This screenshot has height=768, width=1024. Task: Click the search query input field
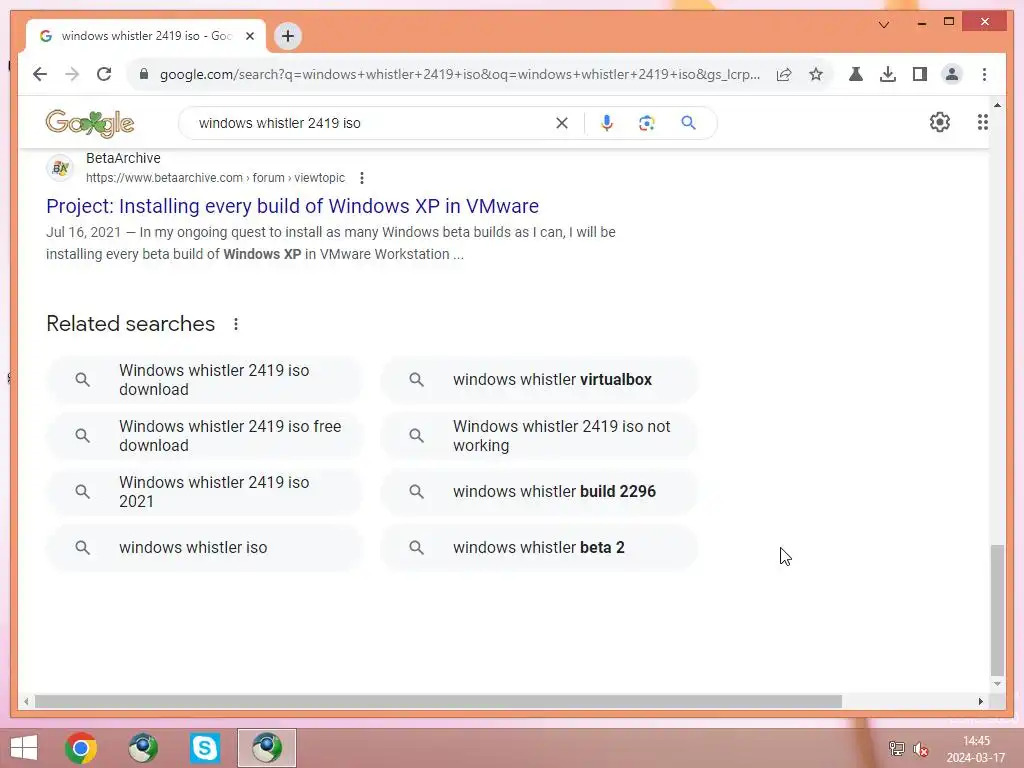click(372, 123)
